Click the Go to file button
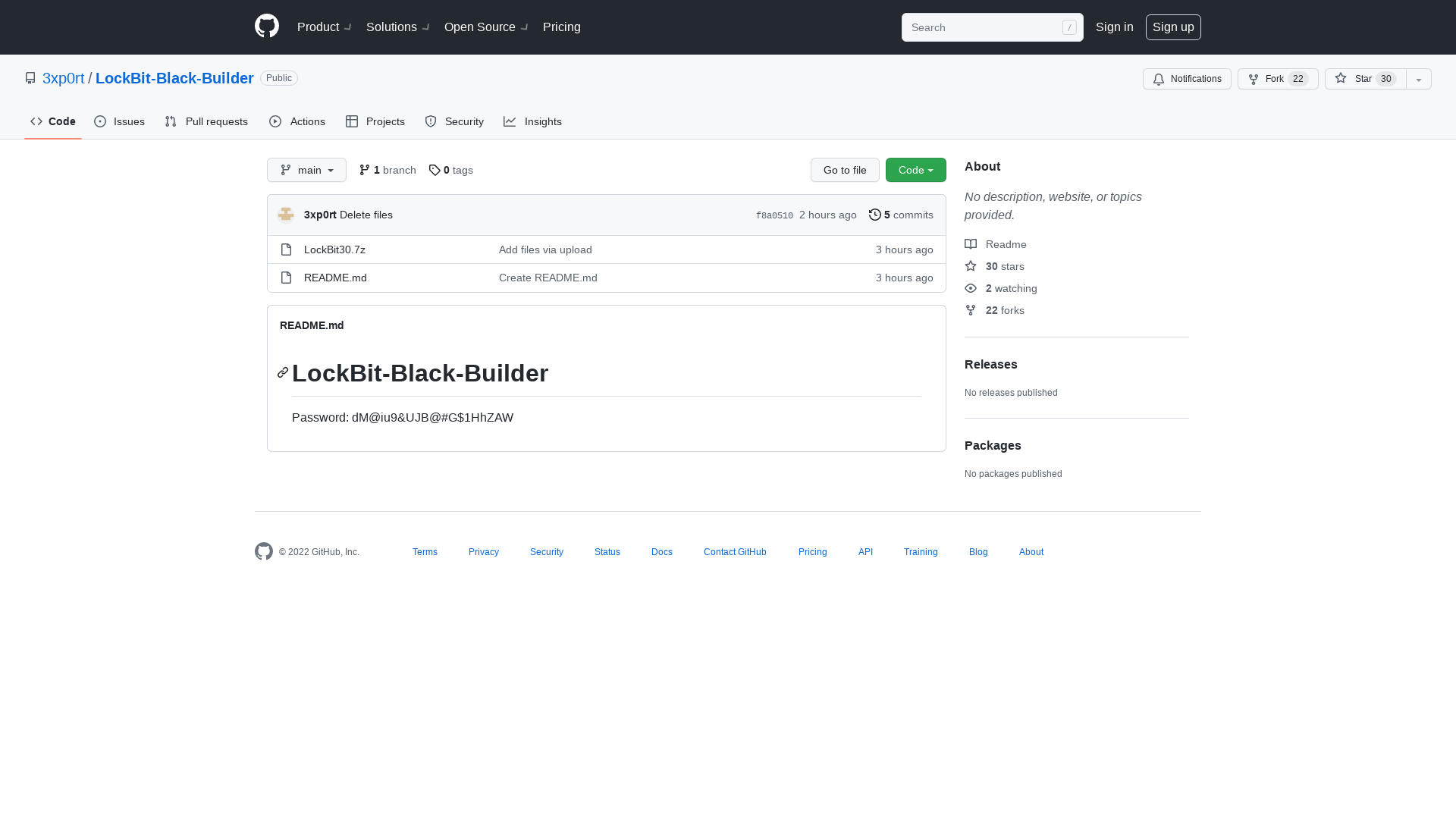This screenshot has width=1456, height=819. [845, 170]
